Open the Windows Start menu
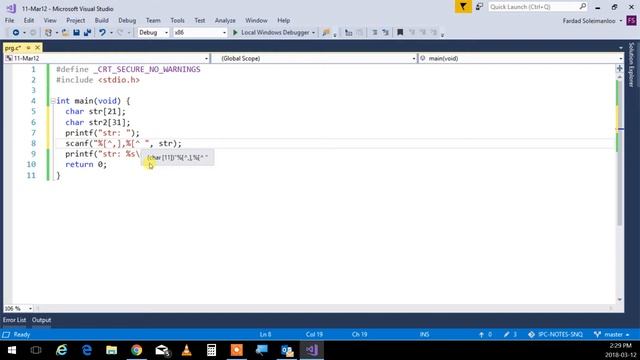 [11, 350]
